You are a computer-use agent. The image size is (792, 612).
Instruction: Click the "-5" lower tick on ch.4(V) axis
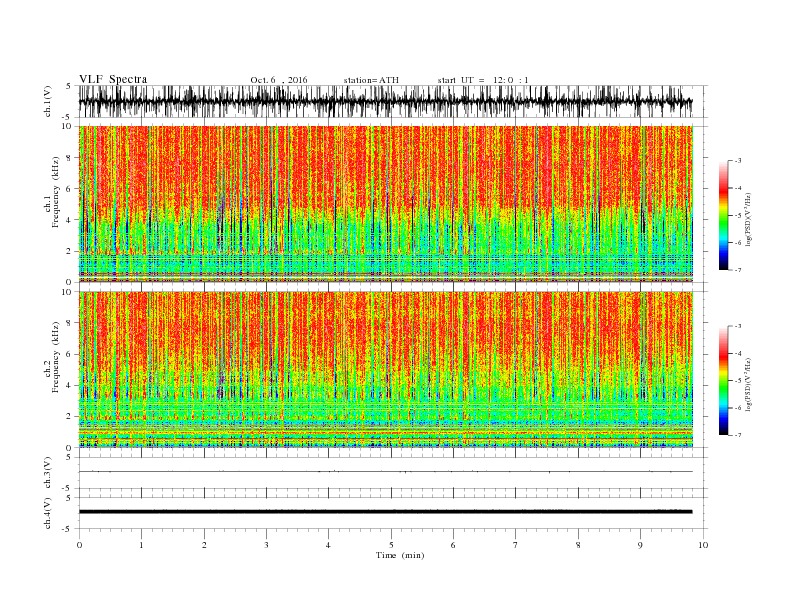point(68,529)
